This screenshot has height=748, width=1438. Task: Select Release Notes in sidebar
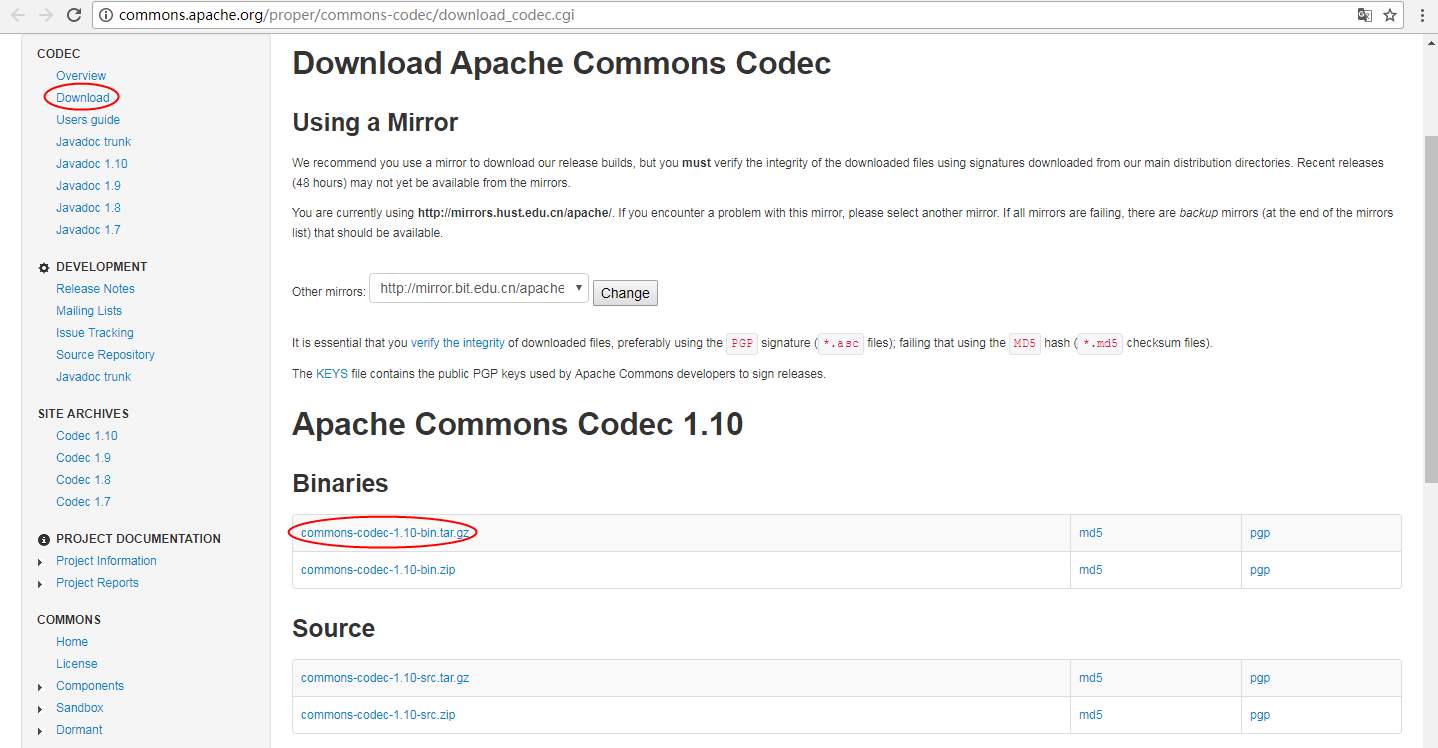(95, 289)
